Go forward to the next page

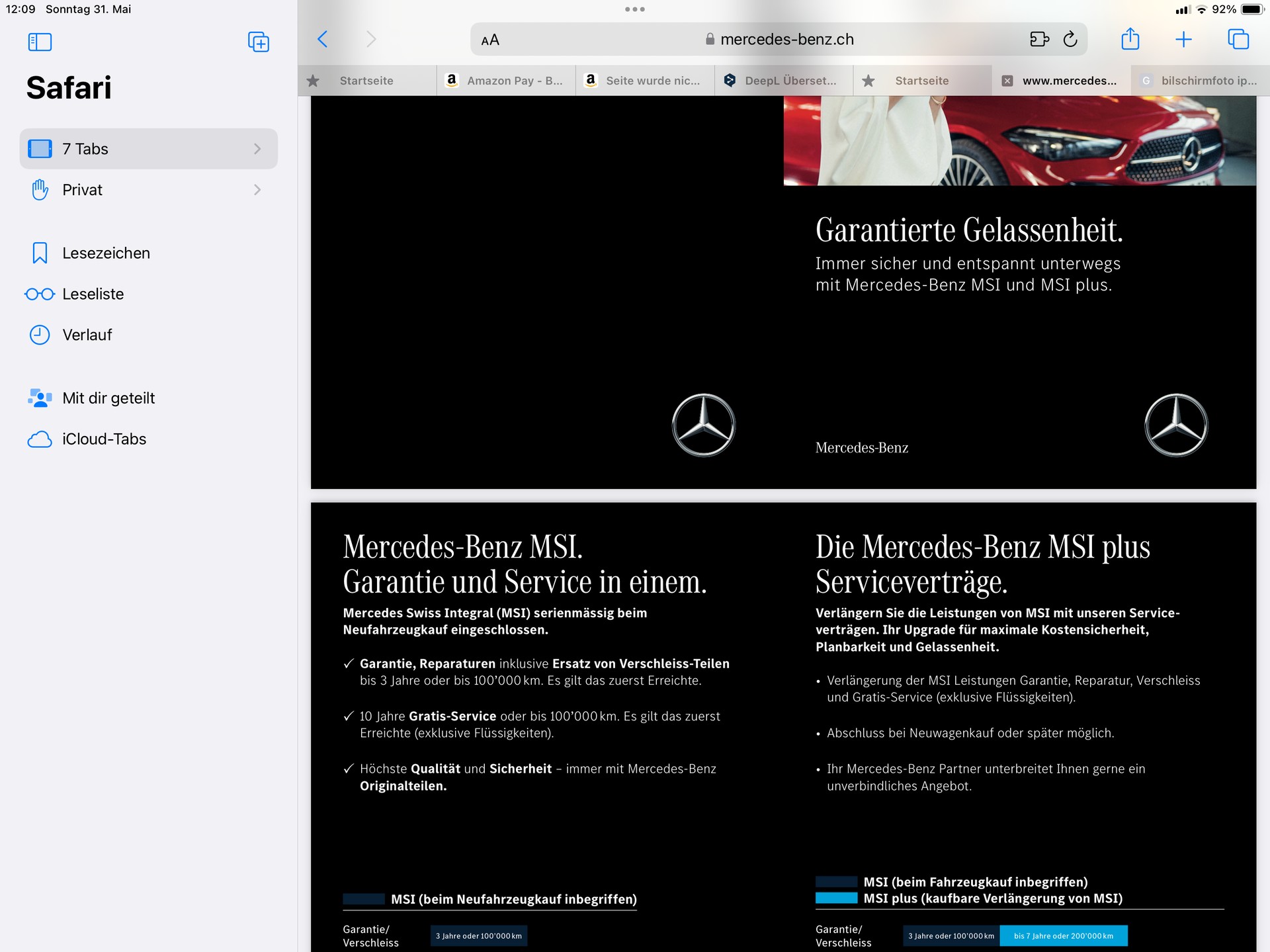click(x=371, y=39)
